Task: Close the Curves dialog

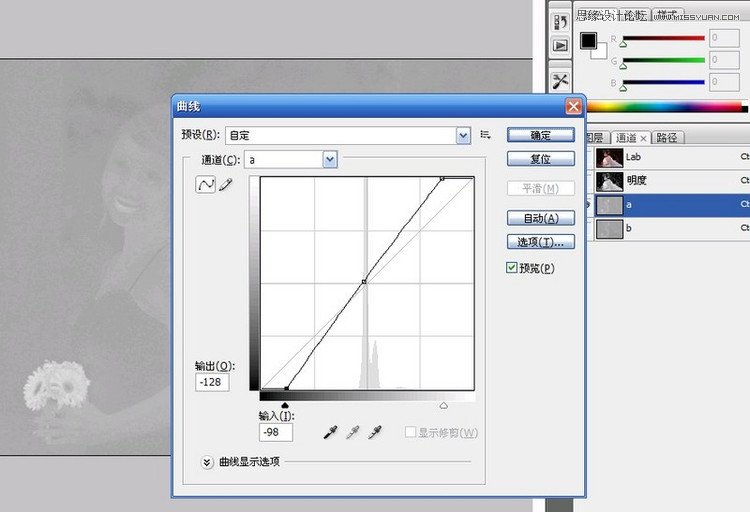Action: pyautogui.click(x=574, y=106)
